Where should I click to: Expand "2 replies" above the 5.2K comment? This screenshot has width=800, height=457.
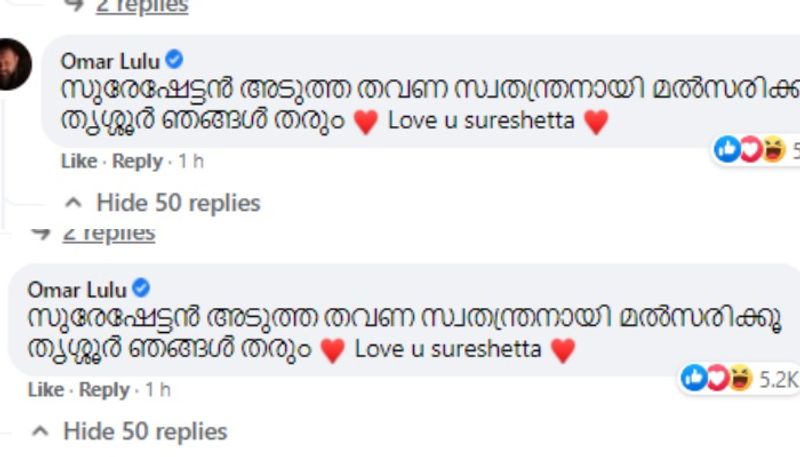click(x=109, y=232)
